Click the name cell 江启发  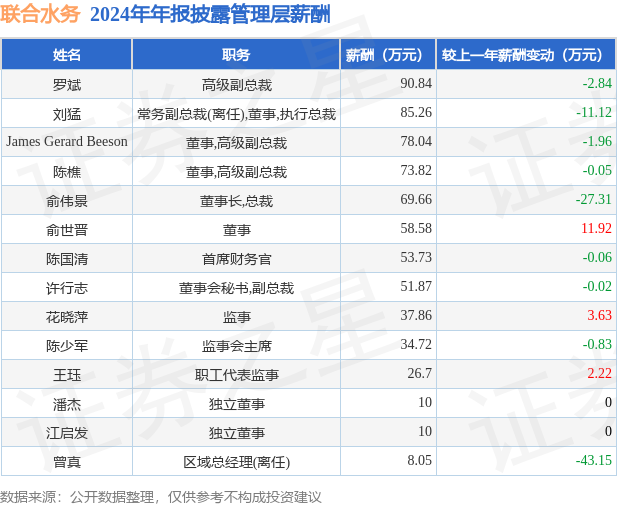click(67, 433)
